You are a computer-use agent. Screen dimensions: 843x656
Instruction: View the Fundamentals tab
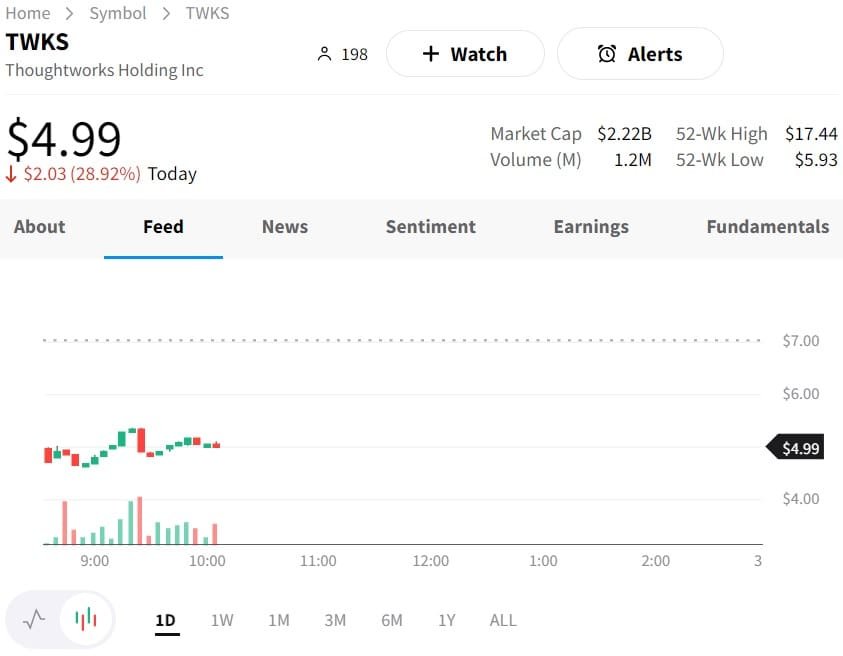click(x=767, y=227)
